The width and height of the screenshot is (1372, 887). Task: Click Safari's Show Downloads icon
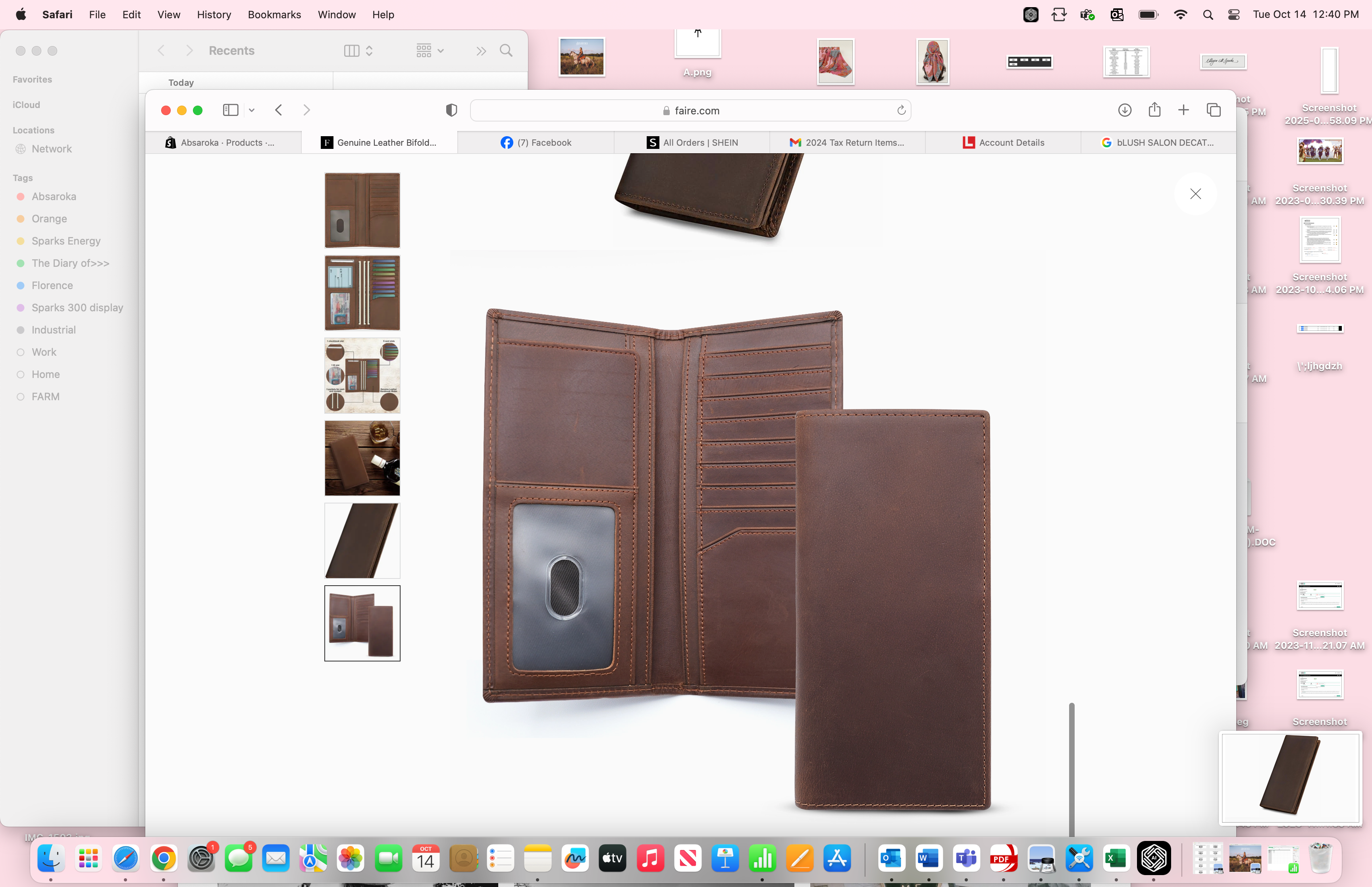click(1124, 110)
